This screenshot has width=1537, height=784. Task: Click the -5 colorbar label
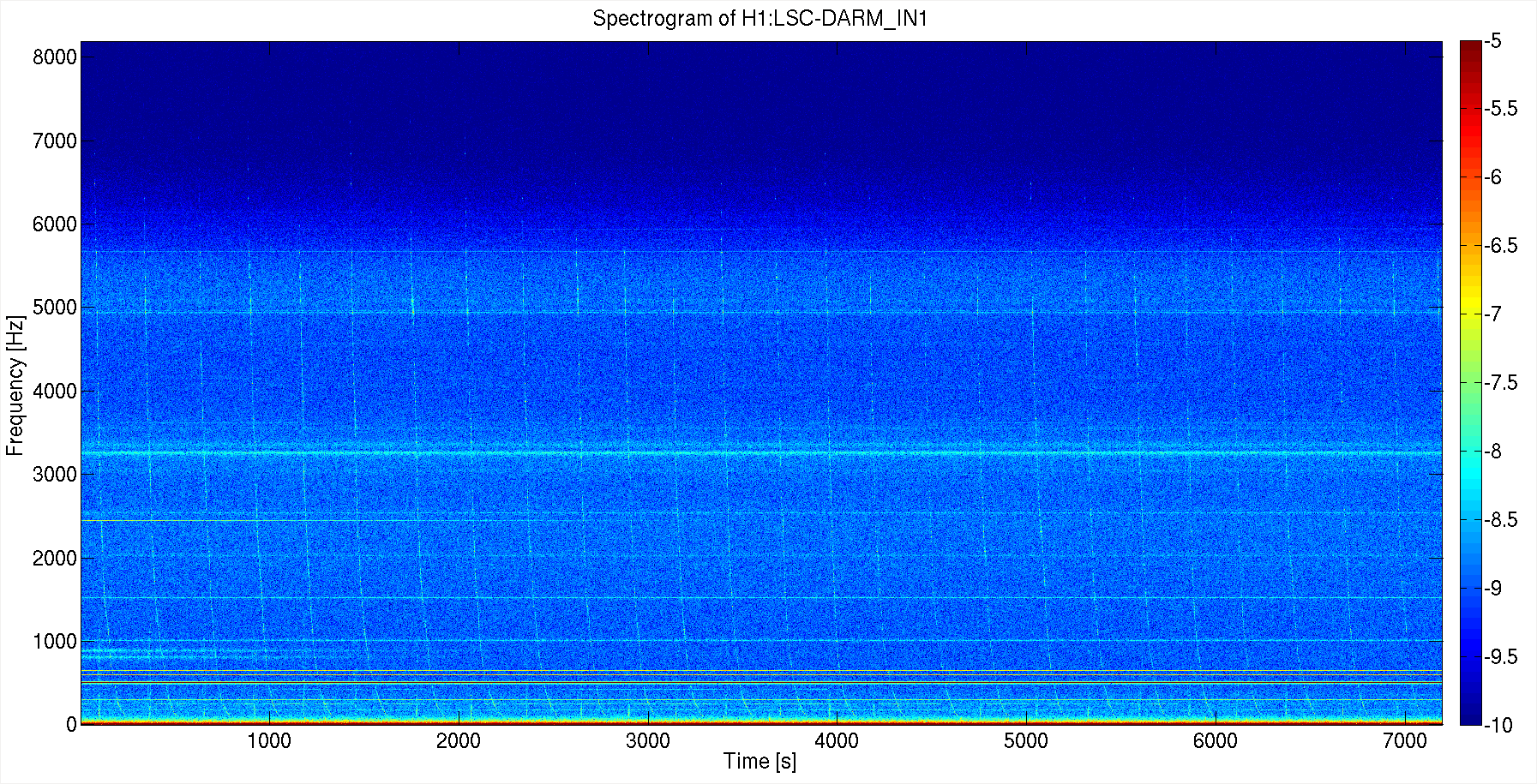1492,41
